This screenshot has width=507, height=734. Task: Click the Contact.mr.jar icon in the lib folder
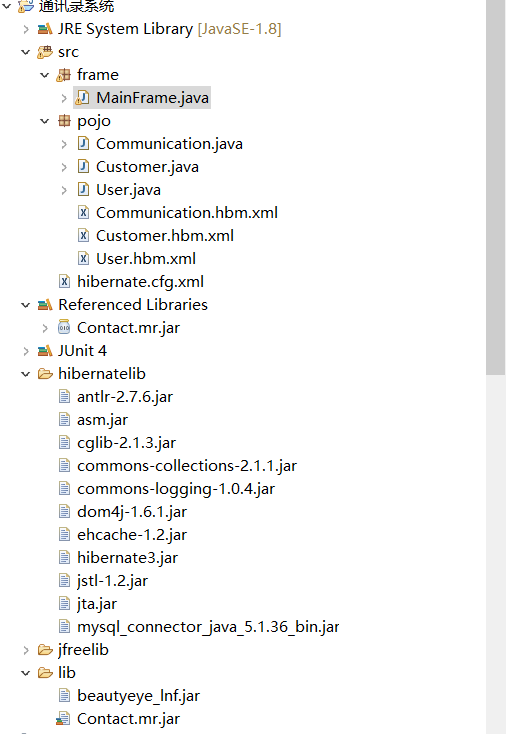(x=63, y=719)
